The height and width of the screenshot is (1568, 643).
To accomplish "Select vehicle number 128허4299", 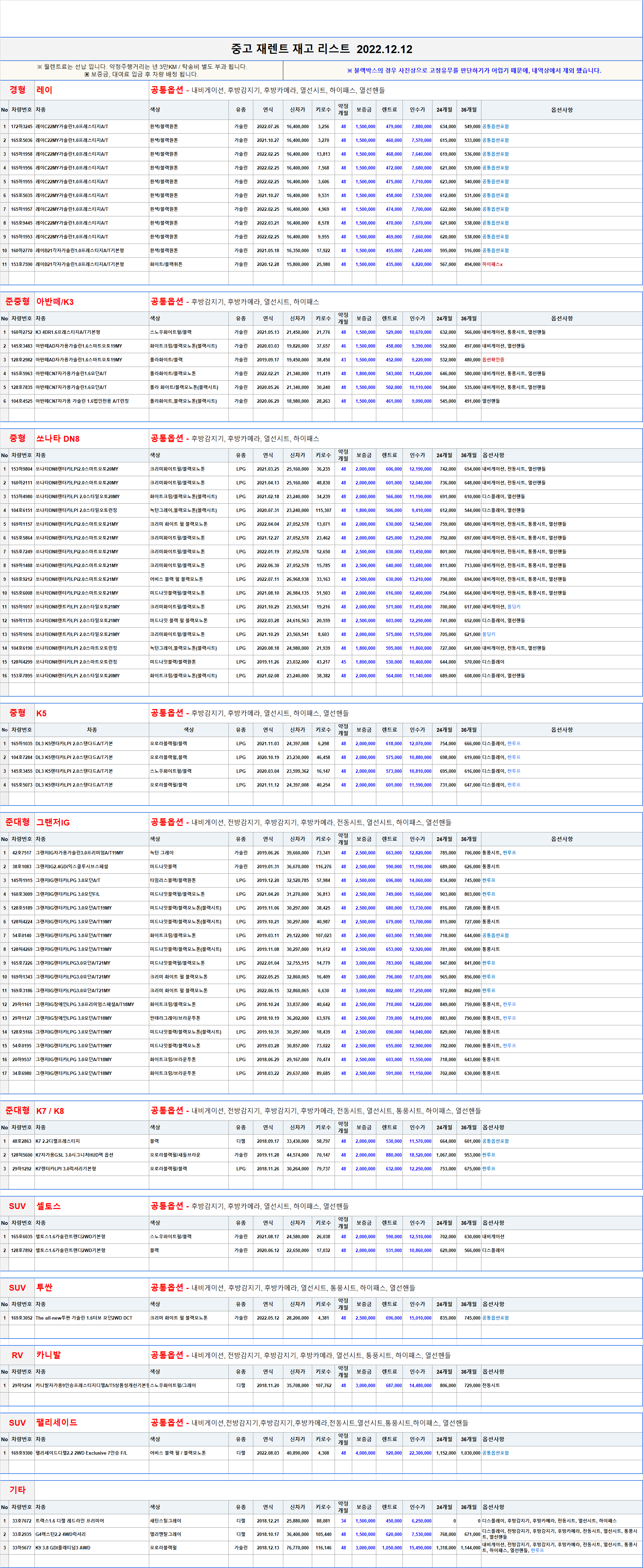I will (21, 662).
